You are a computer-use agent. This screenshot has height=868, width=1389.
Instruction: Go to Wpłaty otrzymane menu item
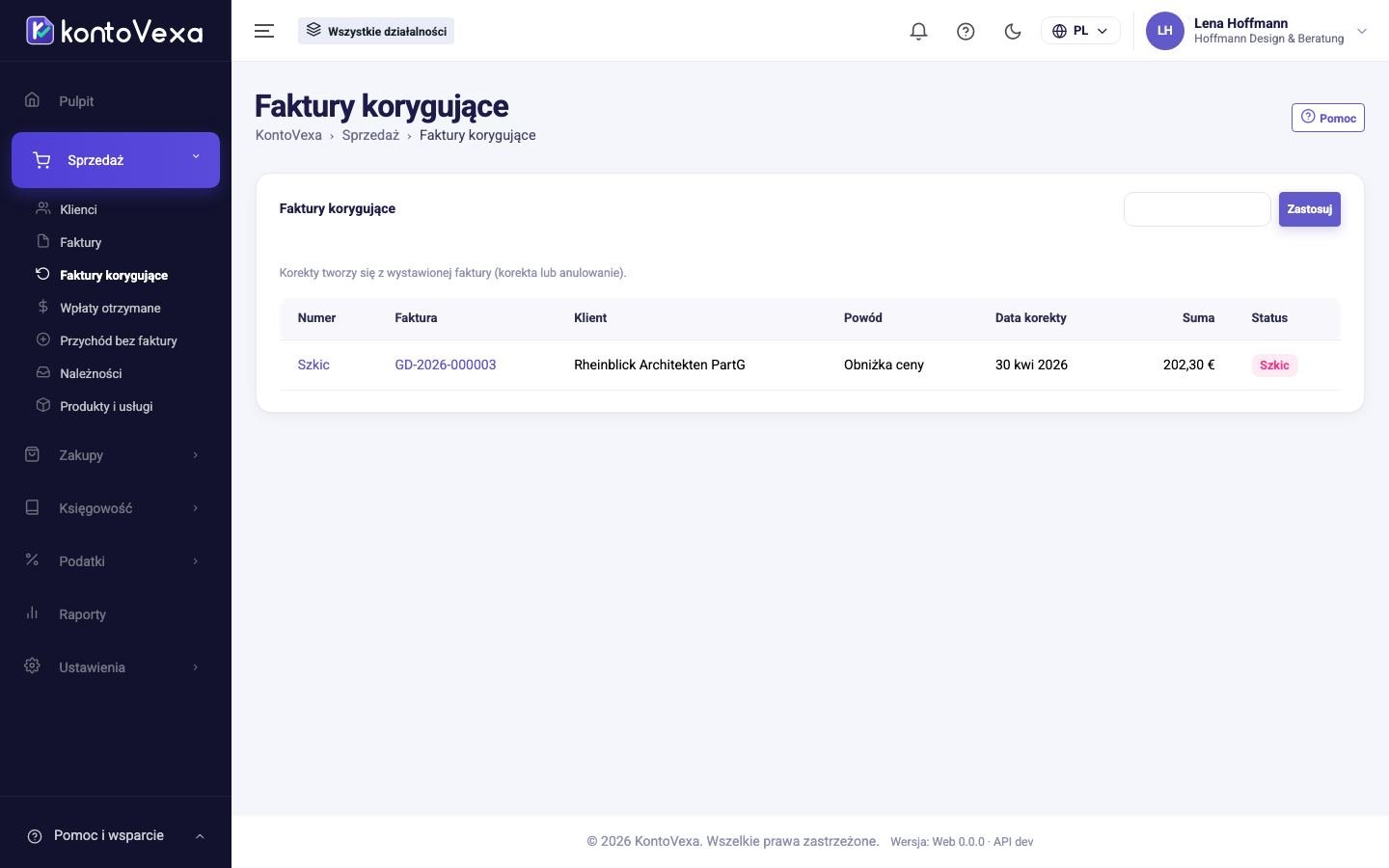(x=110, y=308)
